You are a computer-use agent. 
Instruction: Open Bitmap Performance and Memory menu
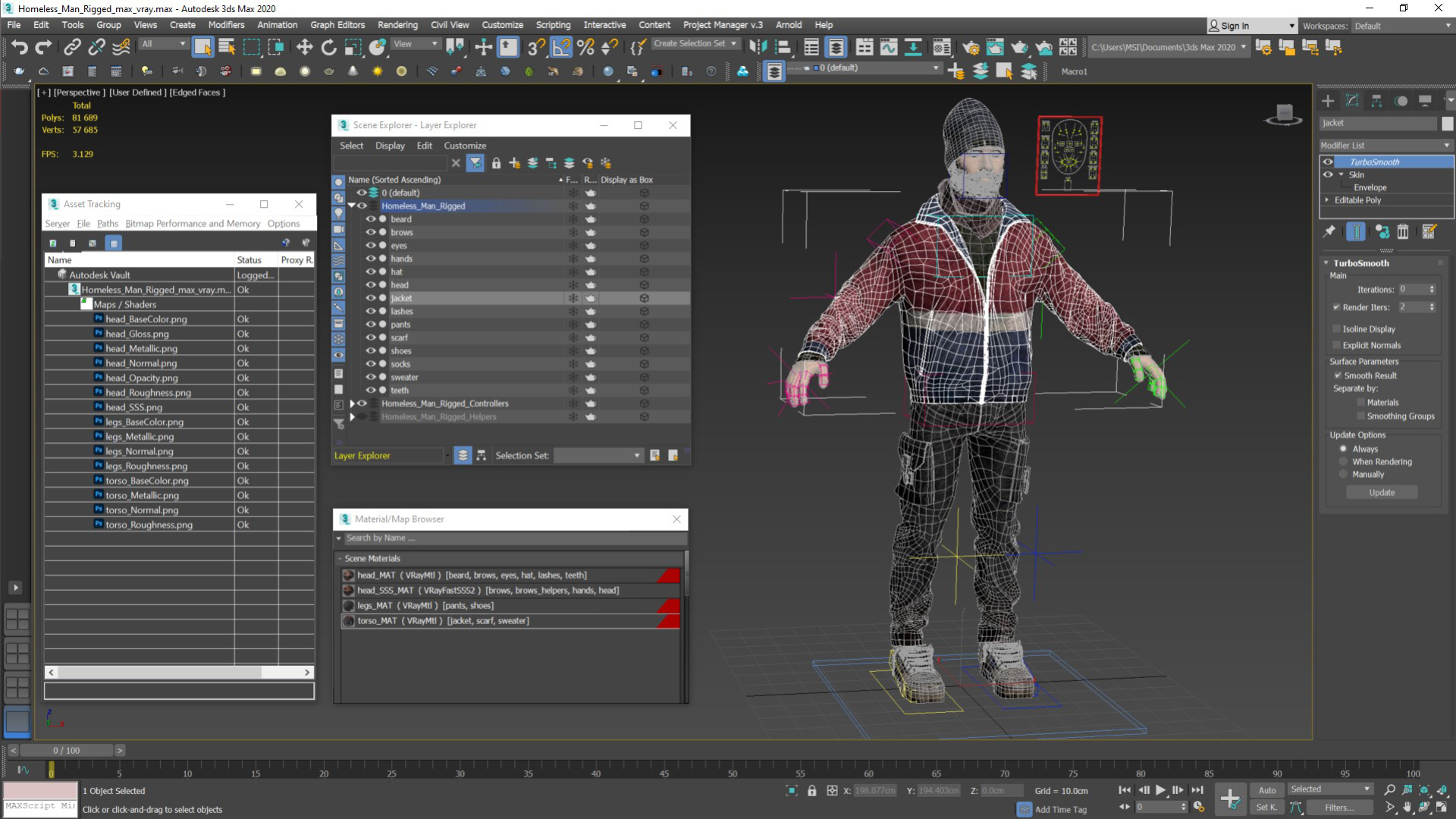(193, 224)
